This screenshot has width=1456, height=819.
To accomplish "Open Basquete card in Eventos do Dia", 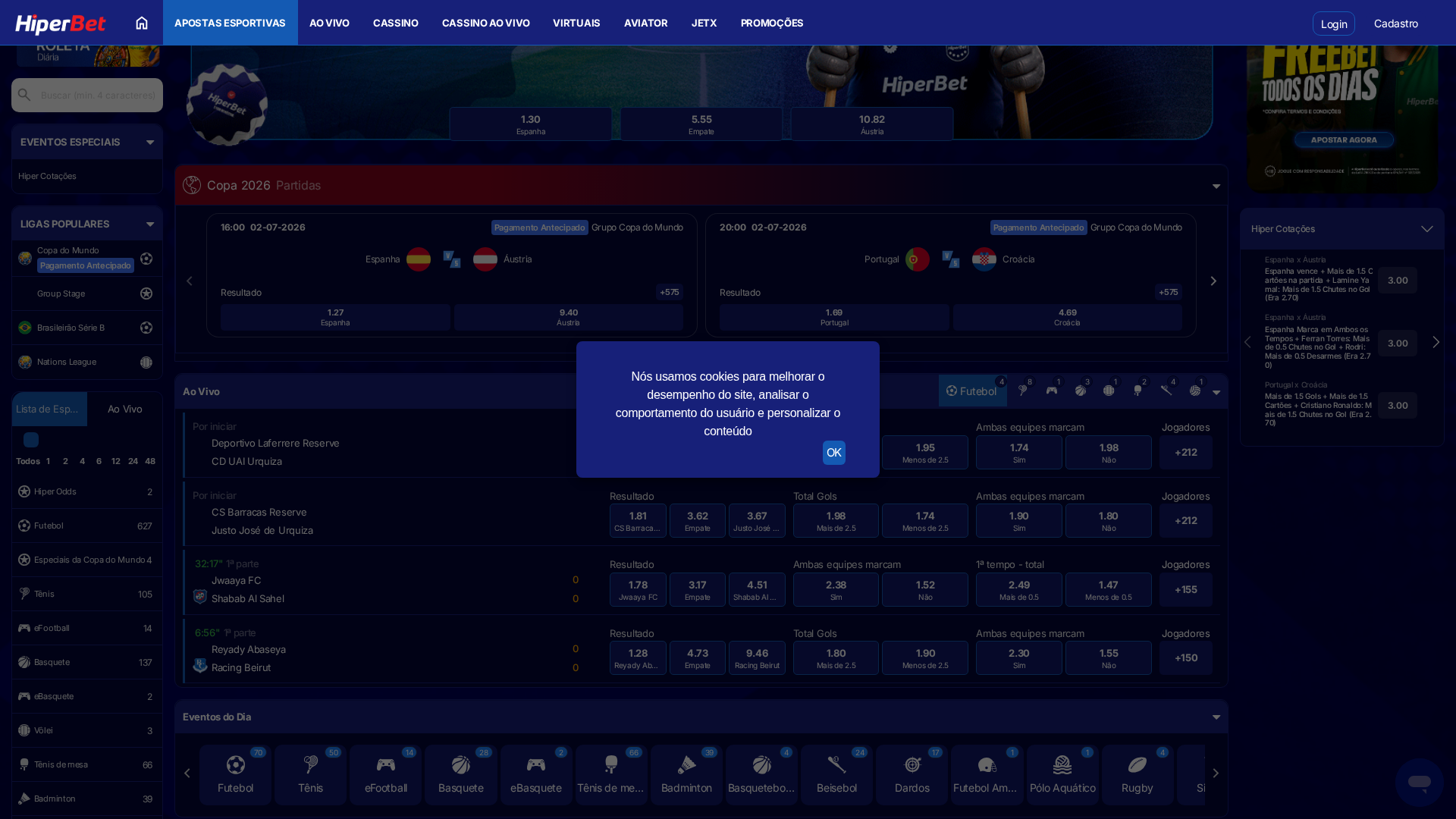I will 461,774.
